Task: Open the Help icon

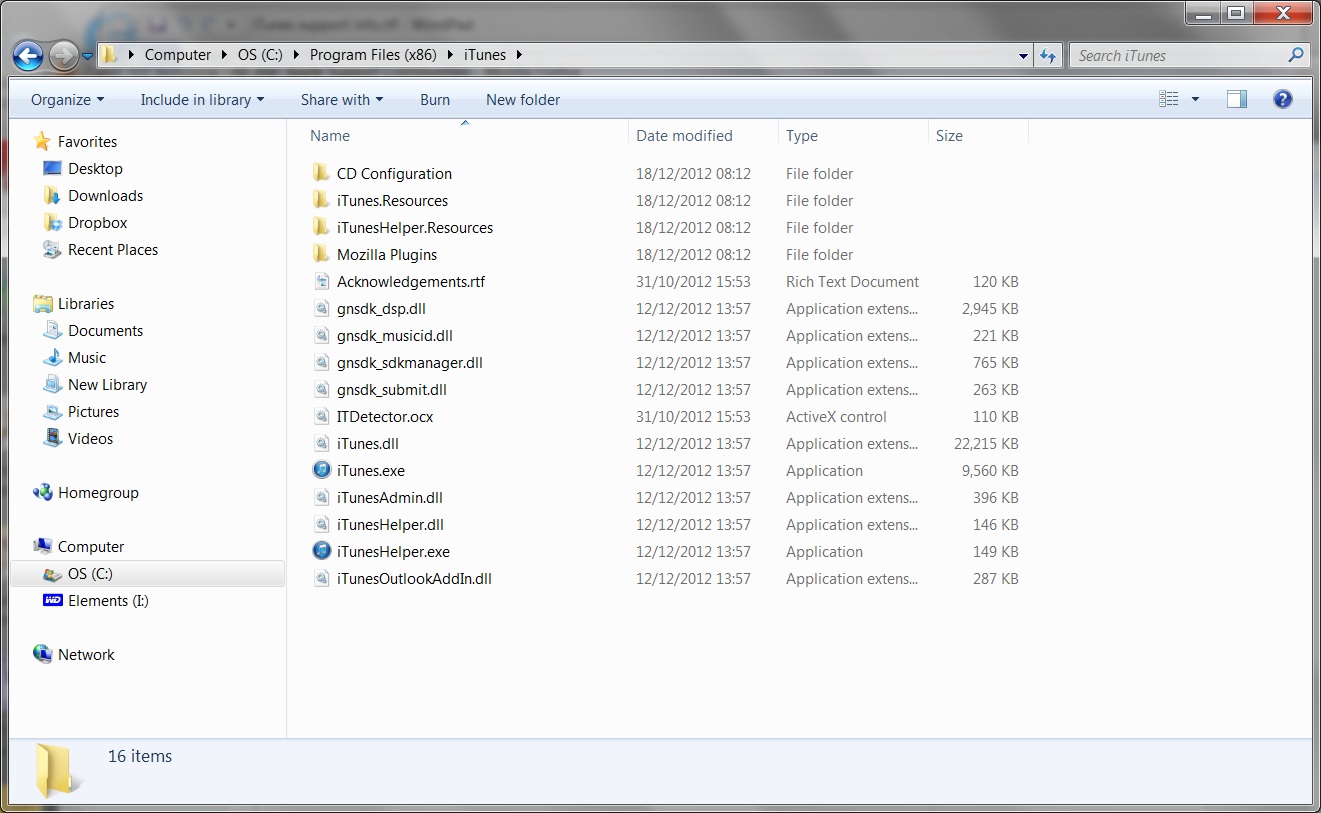Action: coord(1283,99)
